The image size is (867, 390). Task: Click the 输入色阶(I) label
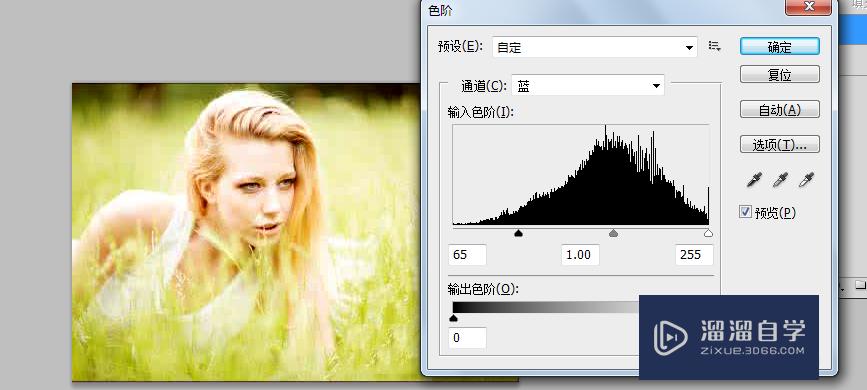(x=480, y=112)
